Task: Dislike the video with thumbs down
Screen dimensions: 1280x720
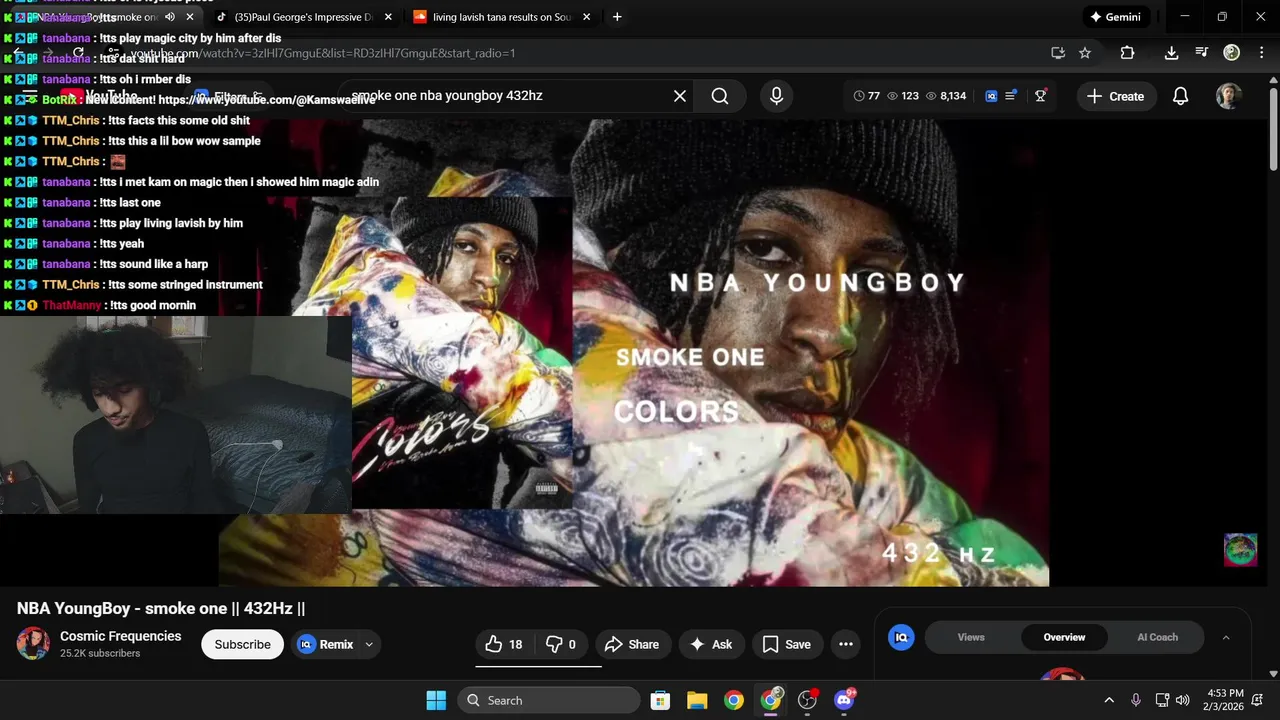Action: (561, 645)
